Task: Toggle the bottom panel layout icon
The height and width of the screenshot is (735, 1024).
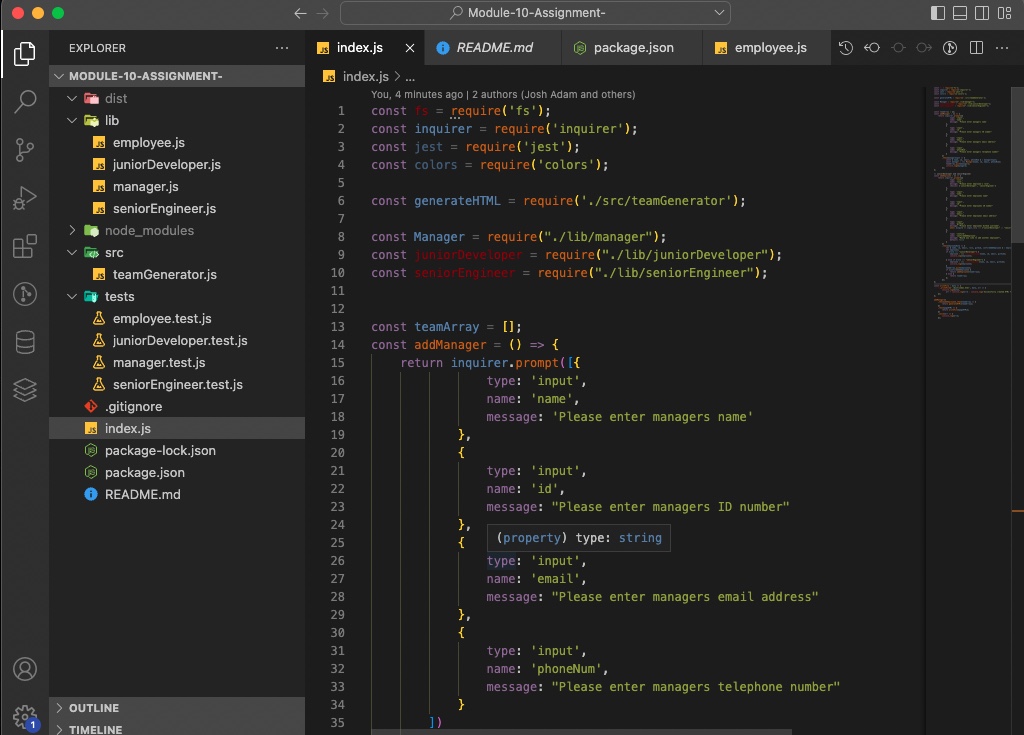Action: (960, 13)
